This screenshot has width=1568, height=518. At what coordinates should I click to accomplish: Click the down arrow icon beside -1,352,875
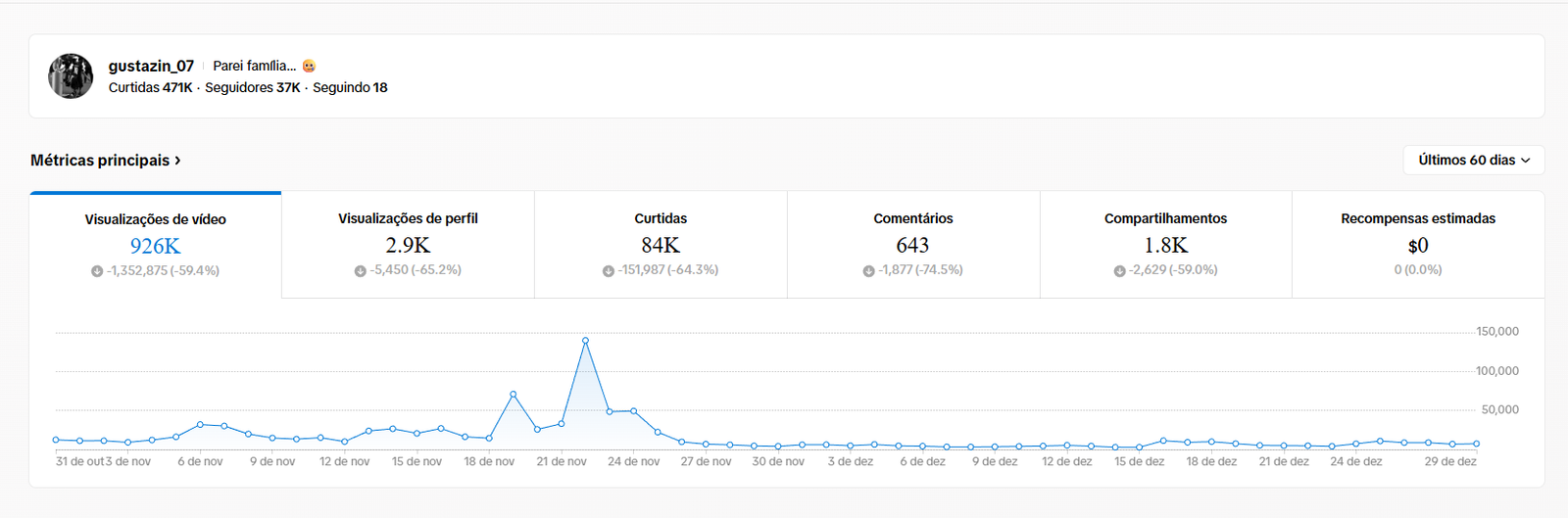(97, 271)
